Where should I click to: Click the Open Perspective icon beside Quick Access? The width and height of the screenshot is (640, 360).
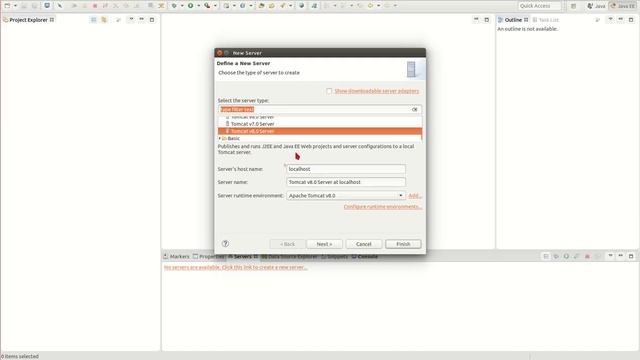573,6
